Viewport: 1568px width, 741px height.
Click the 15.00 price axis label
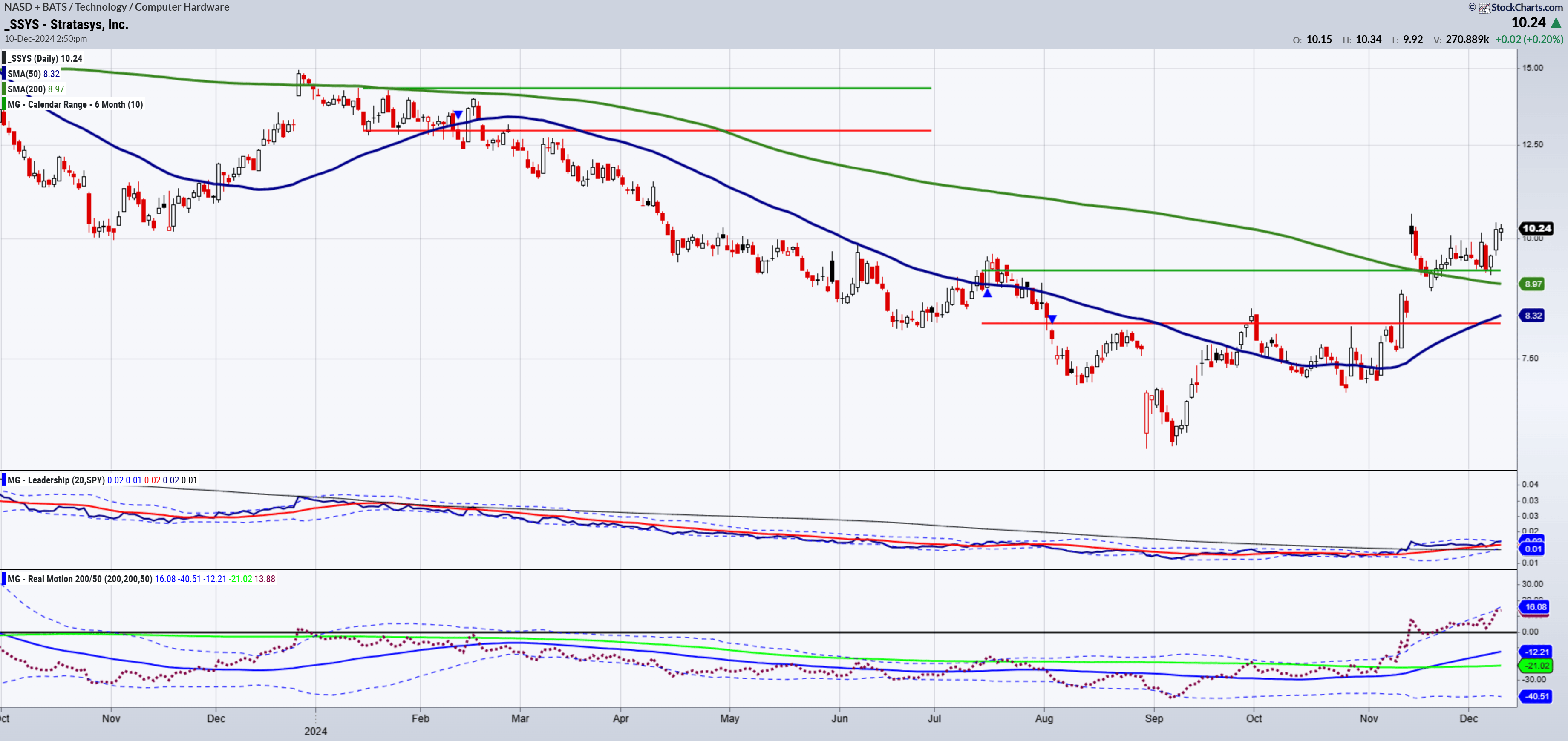tap(1532, 68)
